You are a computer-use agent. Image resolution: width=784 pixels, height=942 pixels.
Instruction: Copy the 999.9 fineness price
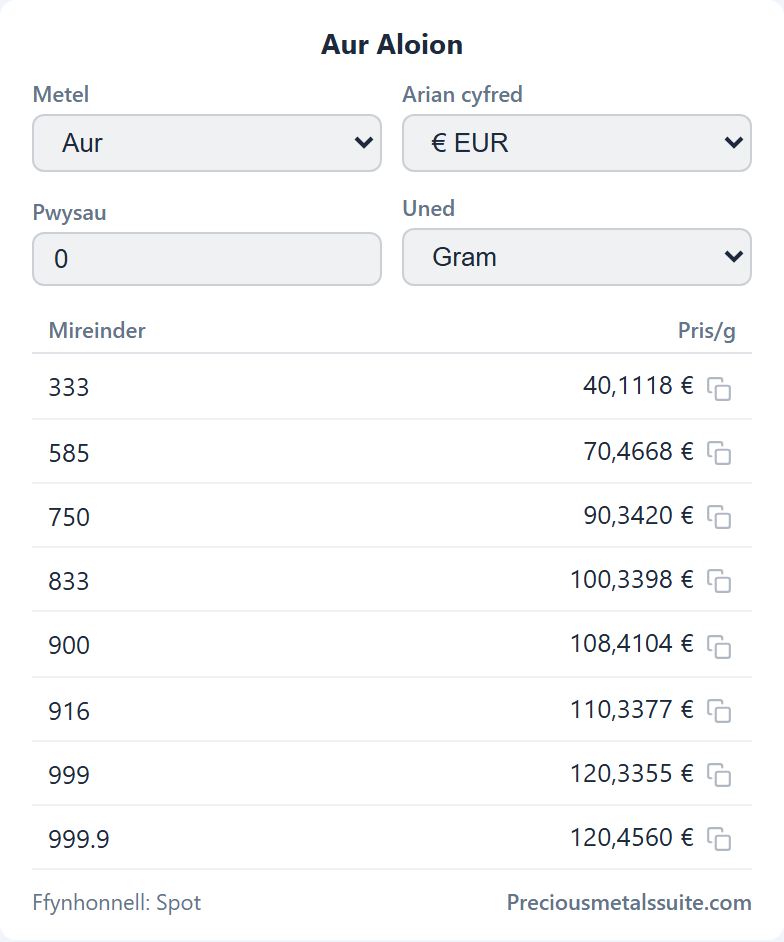pyautogui.click(x=719, y=839)
